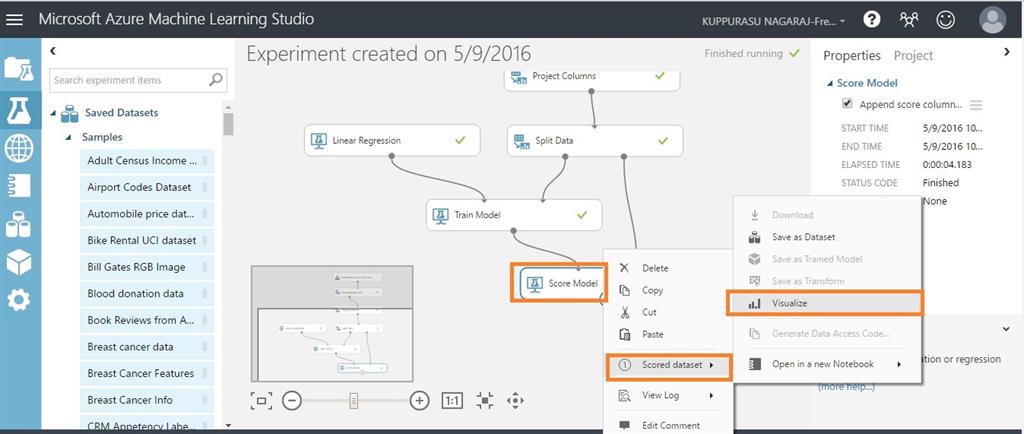This screenshot has height=434, width=1024.
Task: Select the Breast cancer data item
Action: point(147,347)
